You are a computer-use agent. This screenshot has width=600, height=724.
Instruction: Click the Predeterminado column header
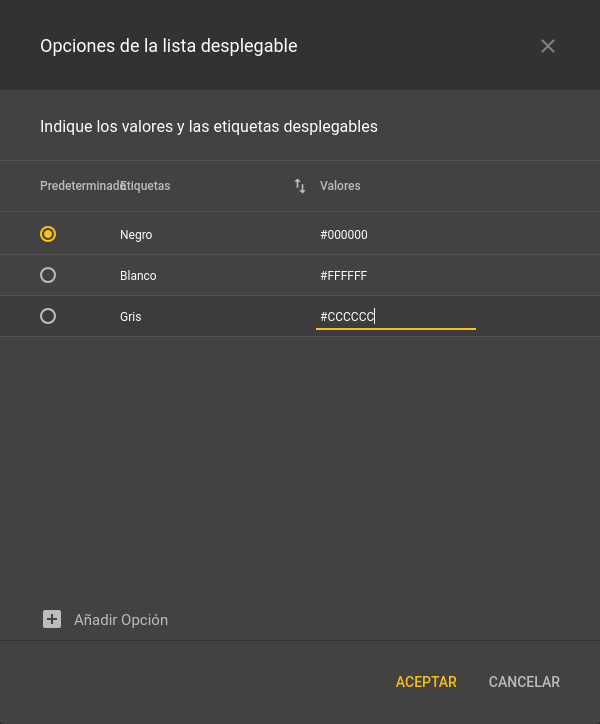click(80, 186)
